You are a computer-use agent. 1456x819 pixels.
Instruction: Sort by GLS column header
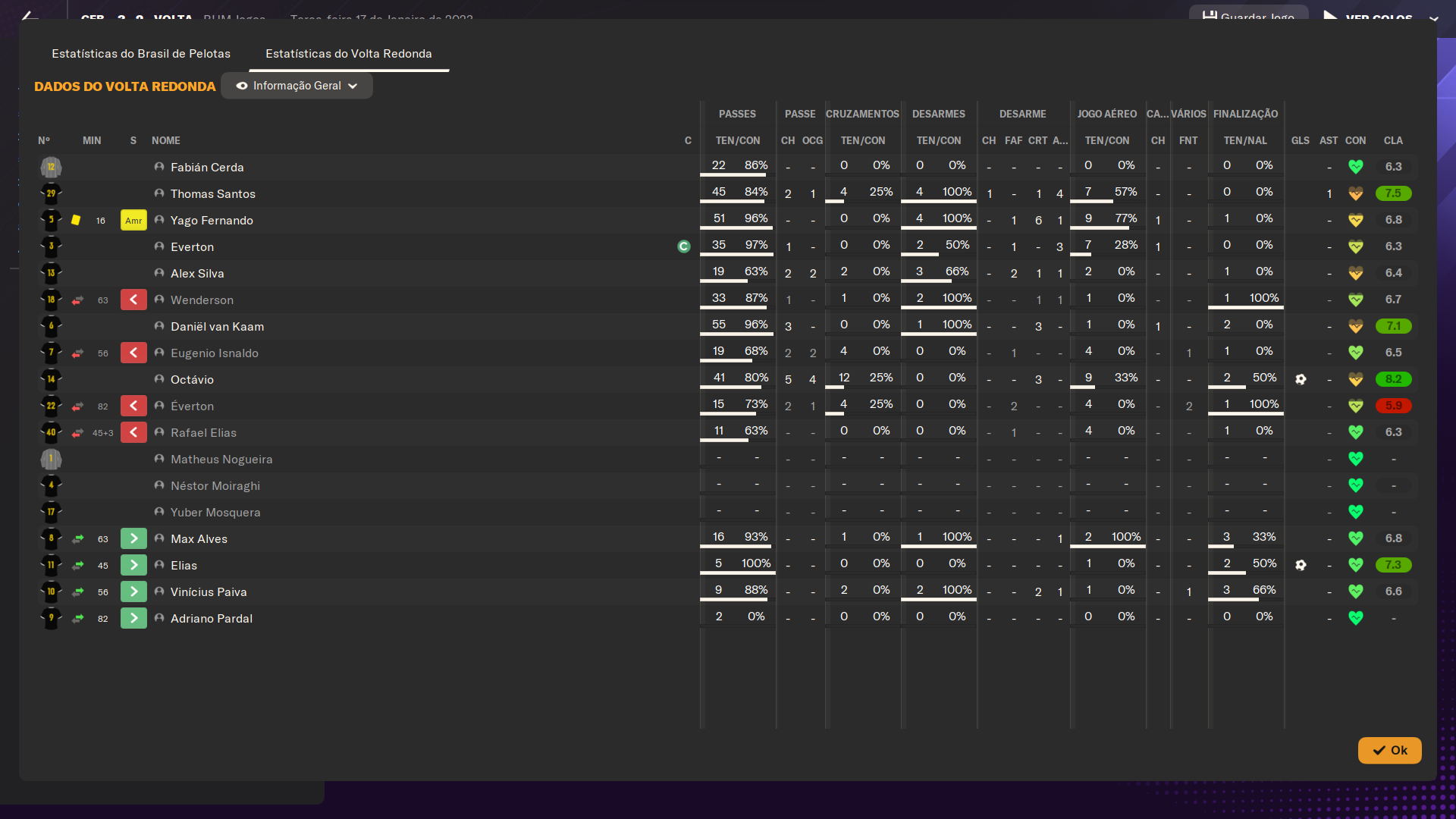1301,140
